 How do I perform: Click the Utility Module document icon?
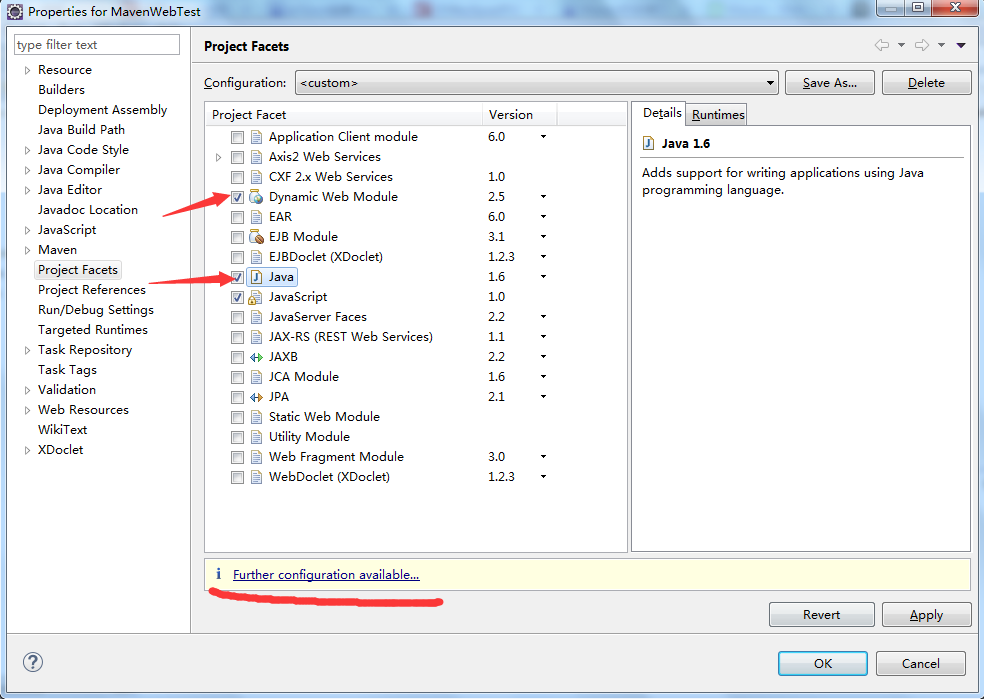(x=256, y=437)
